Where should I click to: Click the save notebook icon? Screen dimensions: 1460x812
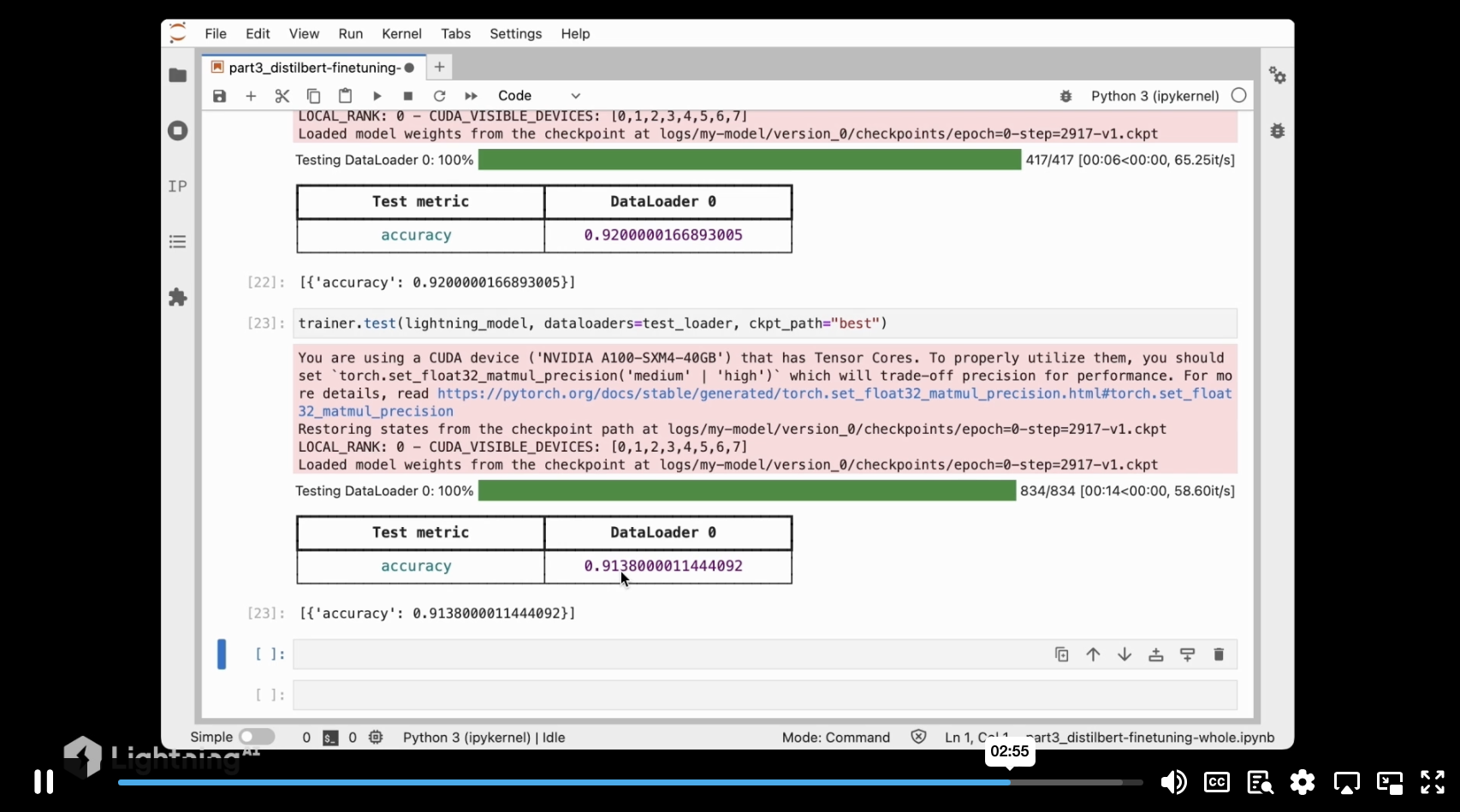point(220,96)
